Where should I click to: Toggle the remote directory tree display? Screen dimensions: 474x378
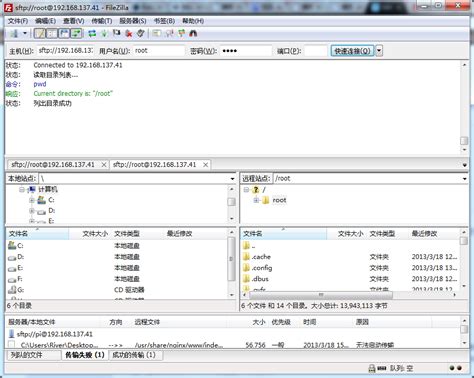pyautogui.click(x=64, y=33)
